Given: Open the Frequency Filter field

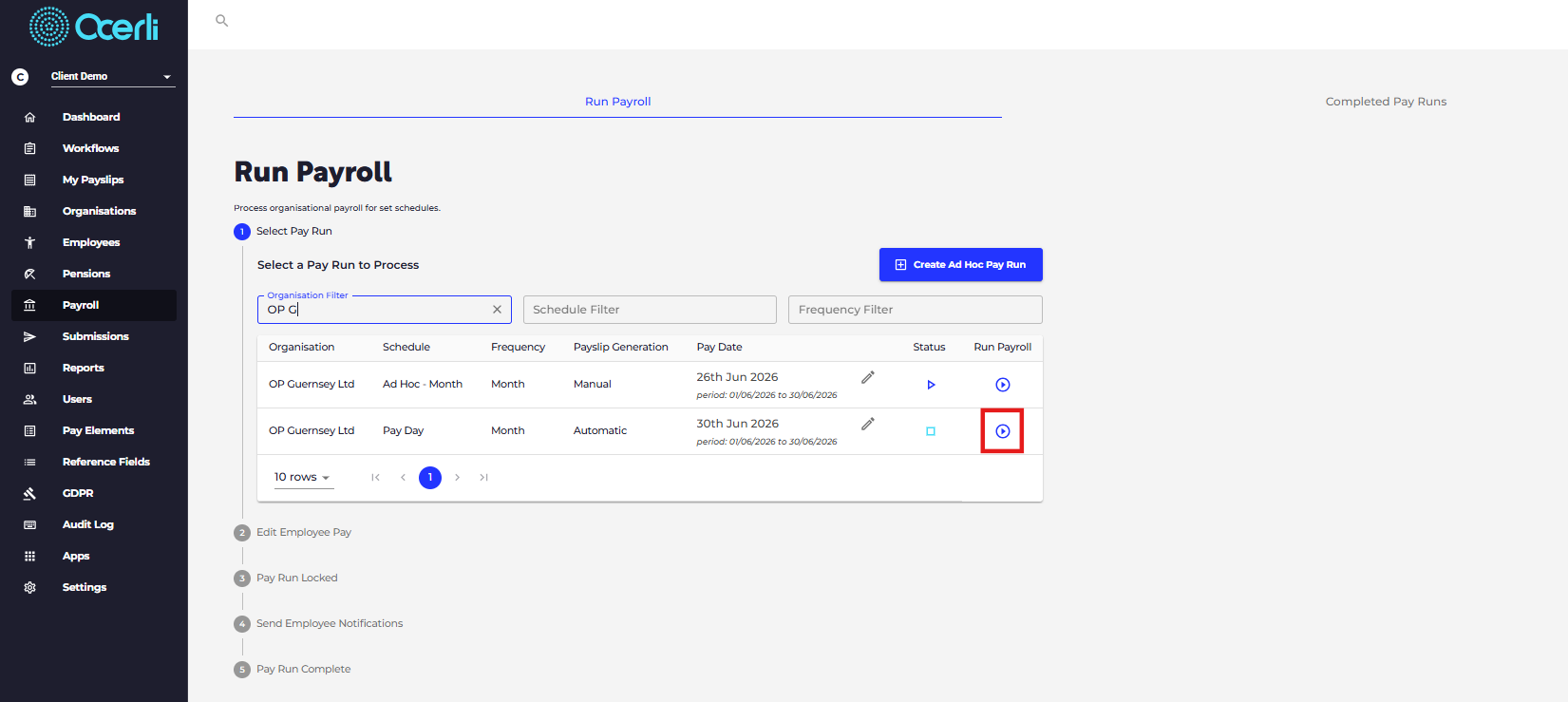Looking at the screenshot, I should (x=916, y=310).
